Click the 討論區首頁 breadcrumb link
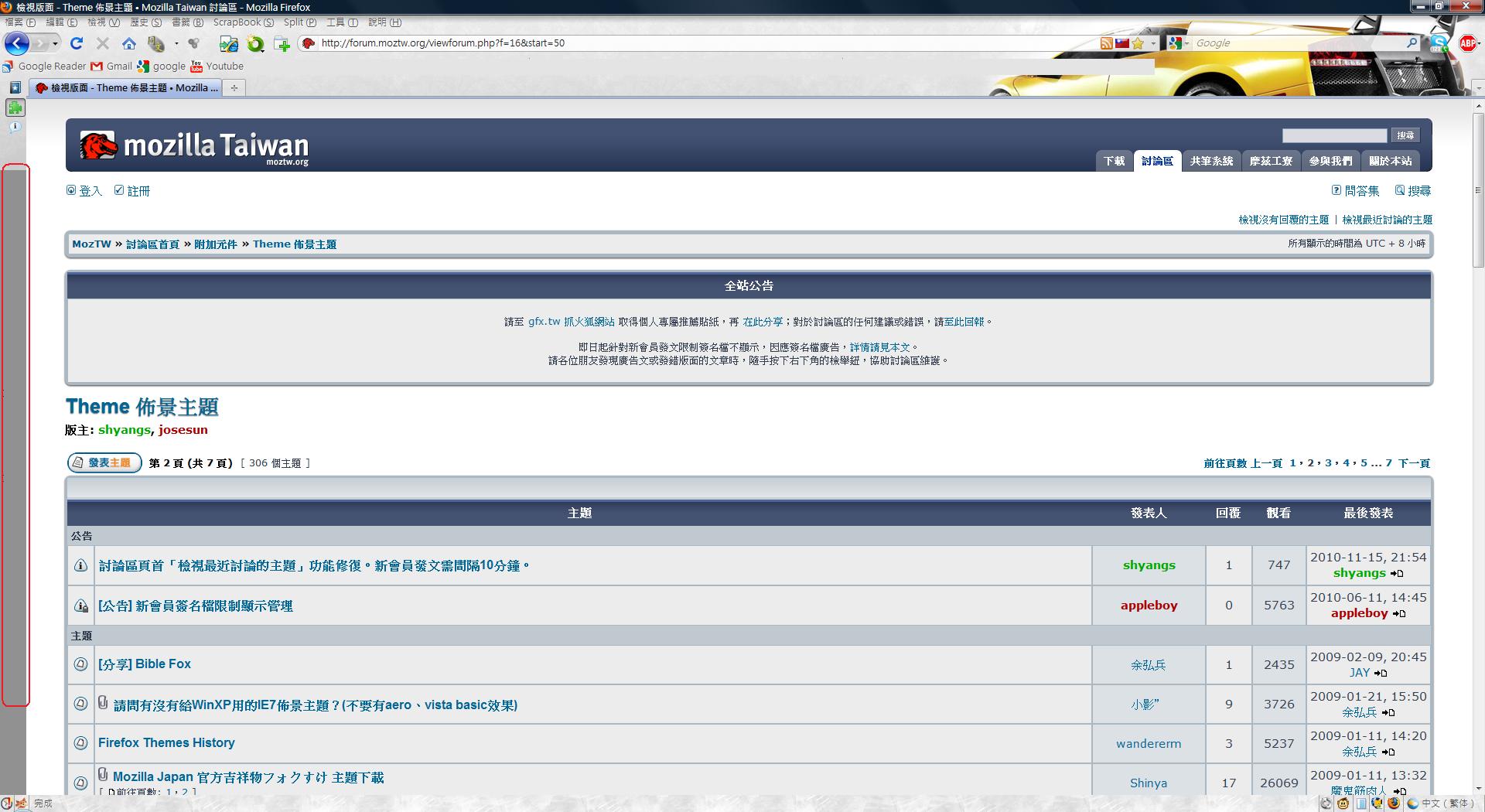The width and height of the screenshot is (1485, 812). (x=152, y=244)
